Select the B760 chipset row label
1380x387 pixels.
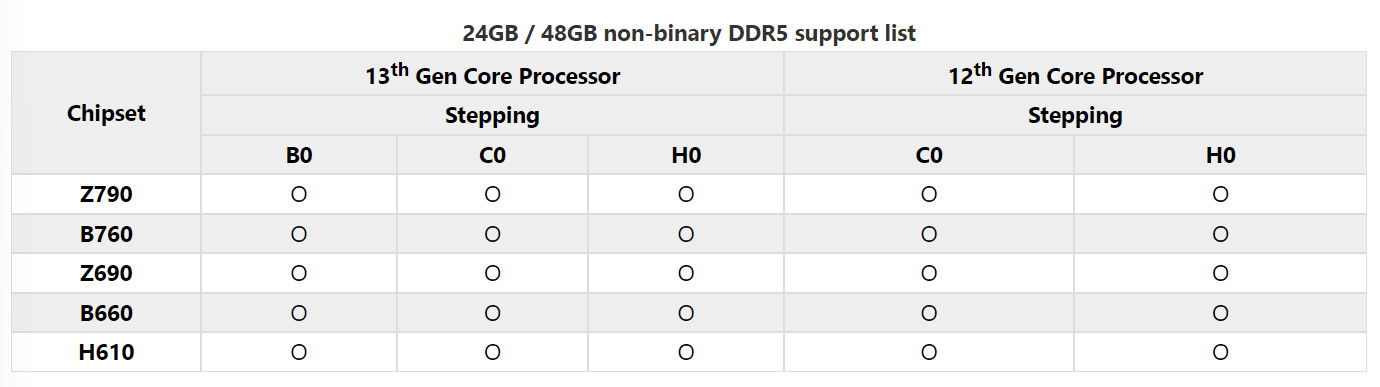click(x=106, y=234)
